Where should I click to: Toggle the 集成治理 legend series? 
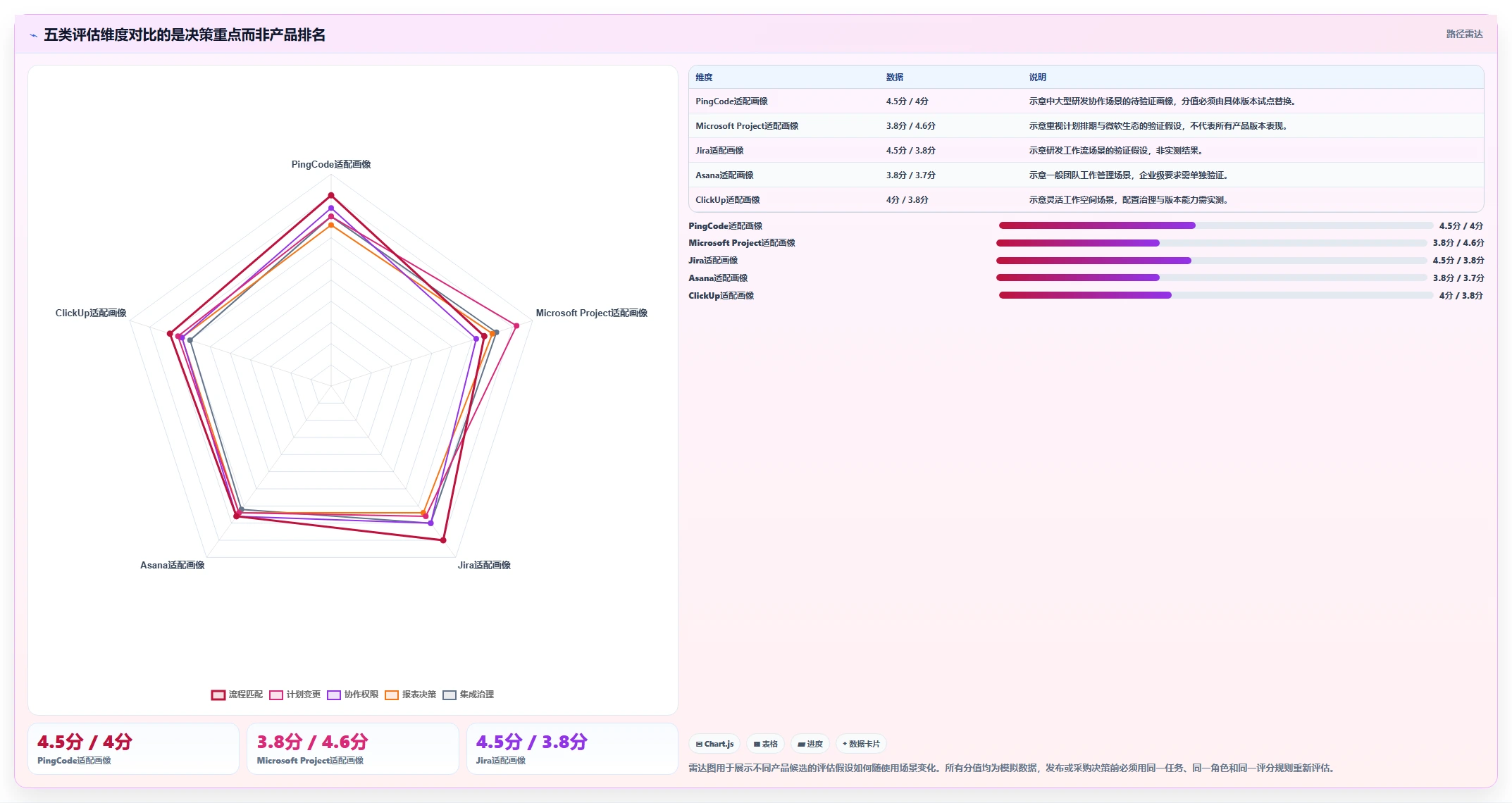coord(468,695)
